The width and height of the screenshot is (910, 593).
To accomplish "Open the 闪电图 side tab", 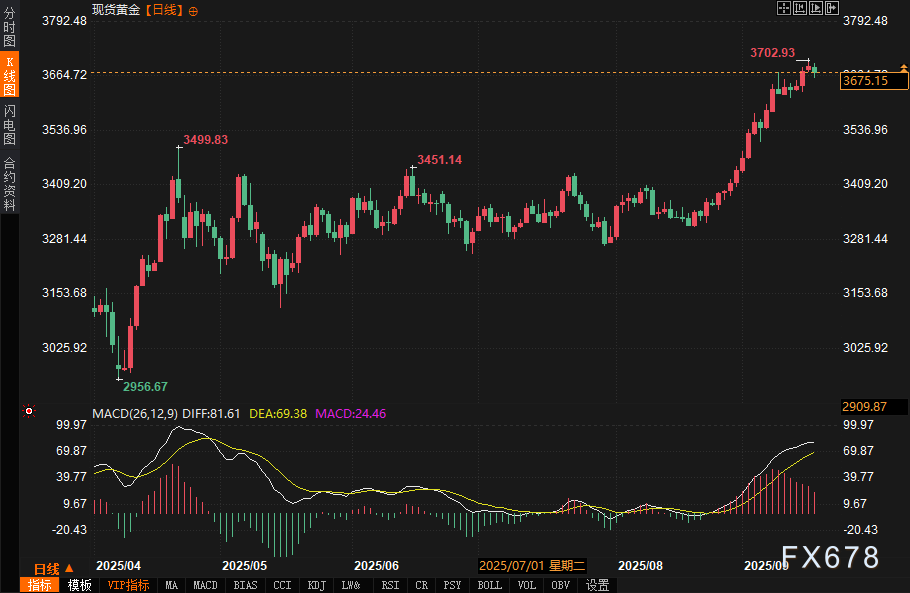I will pos(9,124).
